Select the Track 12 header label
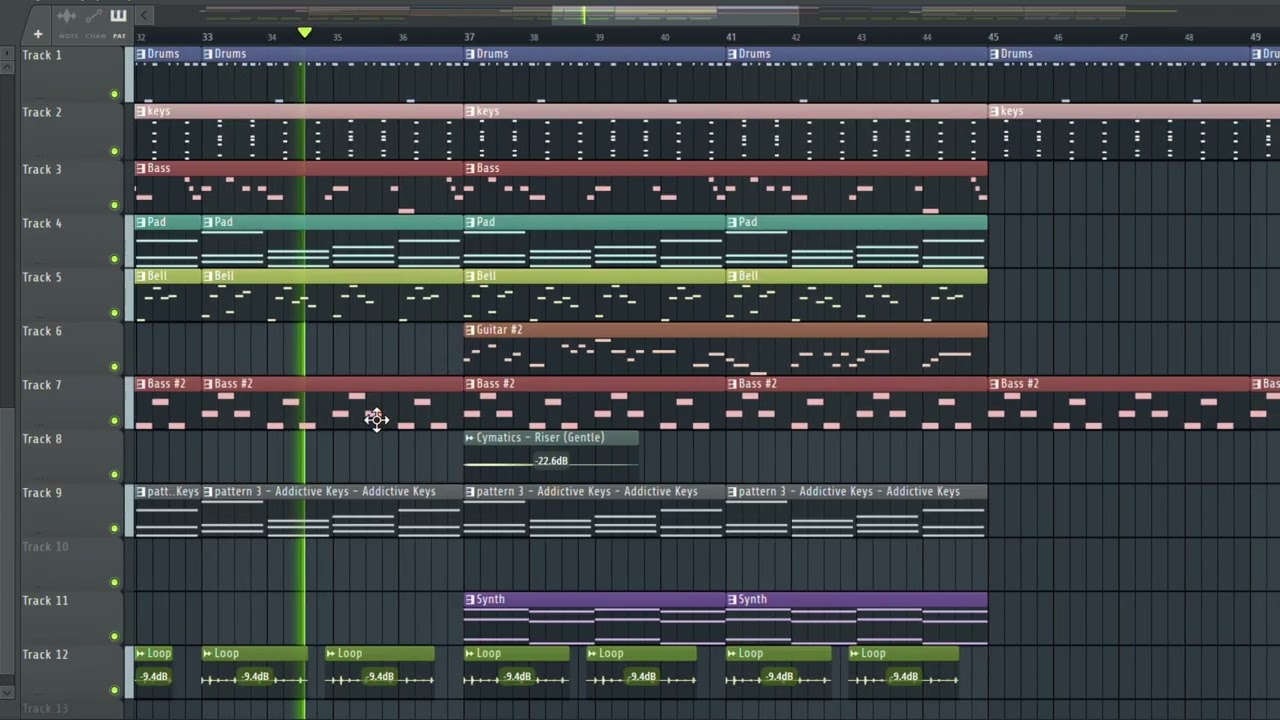1280x720 pixels. point(45,655)
